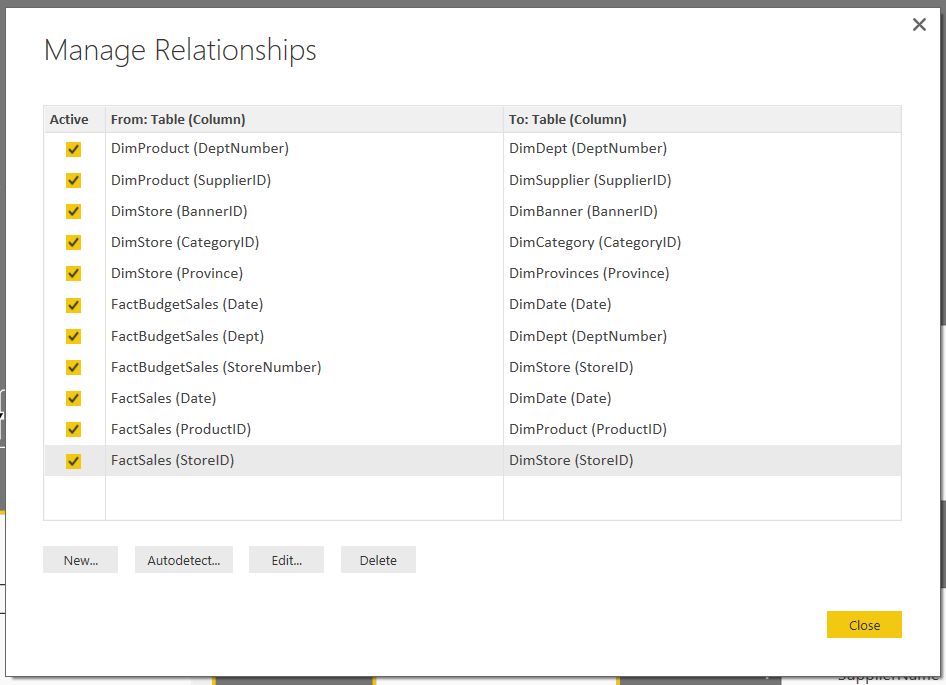Uncheck Active for DimProduct (DeptNumber) relationship

coord(73,149)
